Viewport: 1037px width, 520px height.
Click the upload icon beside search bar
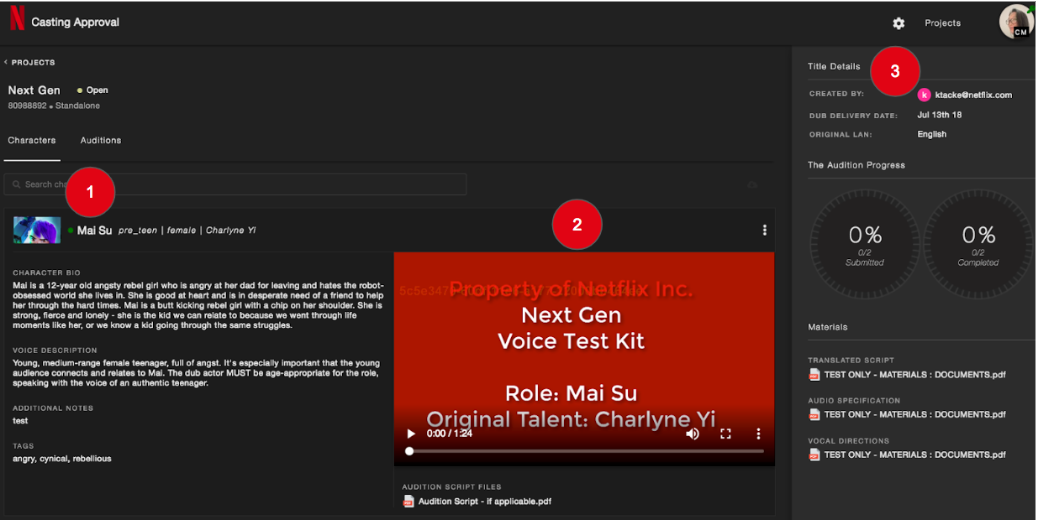pyautogui.click(x=752, y=185)
